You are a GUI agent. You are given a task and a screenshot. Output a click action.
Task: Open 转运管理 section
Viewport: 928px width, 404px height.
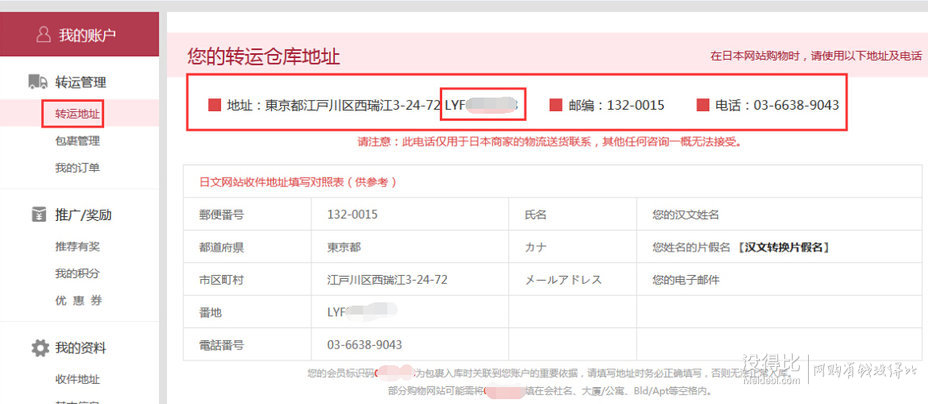80,82
